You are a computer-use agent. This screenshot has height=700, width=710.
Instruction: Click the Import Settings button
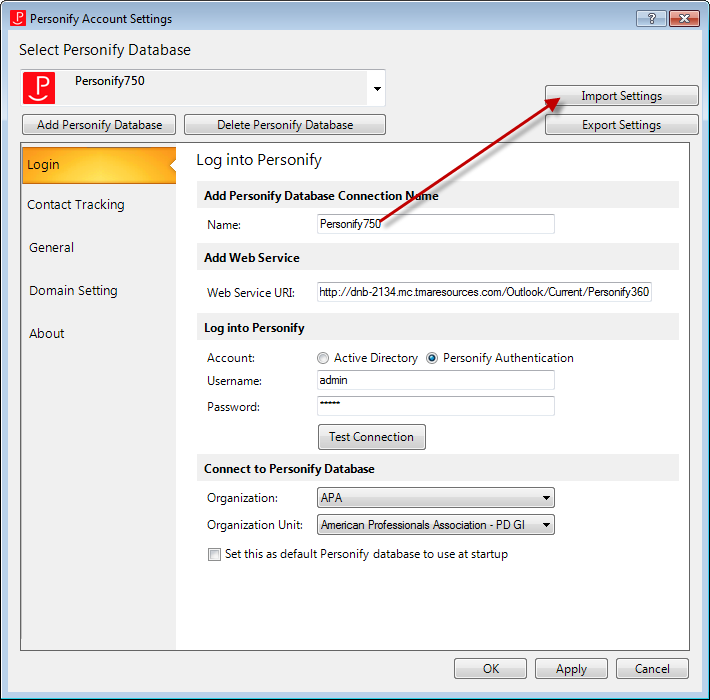coord(622,96)
